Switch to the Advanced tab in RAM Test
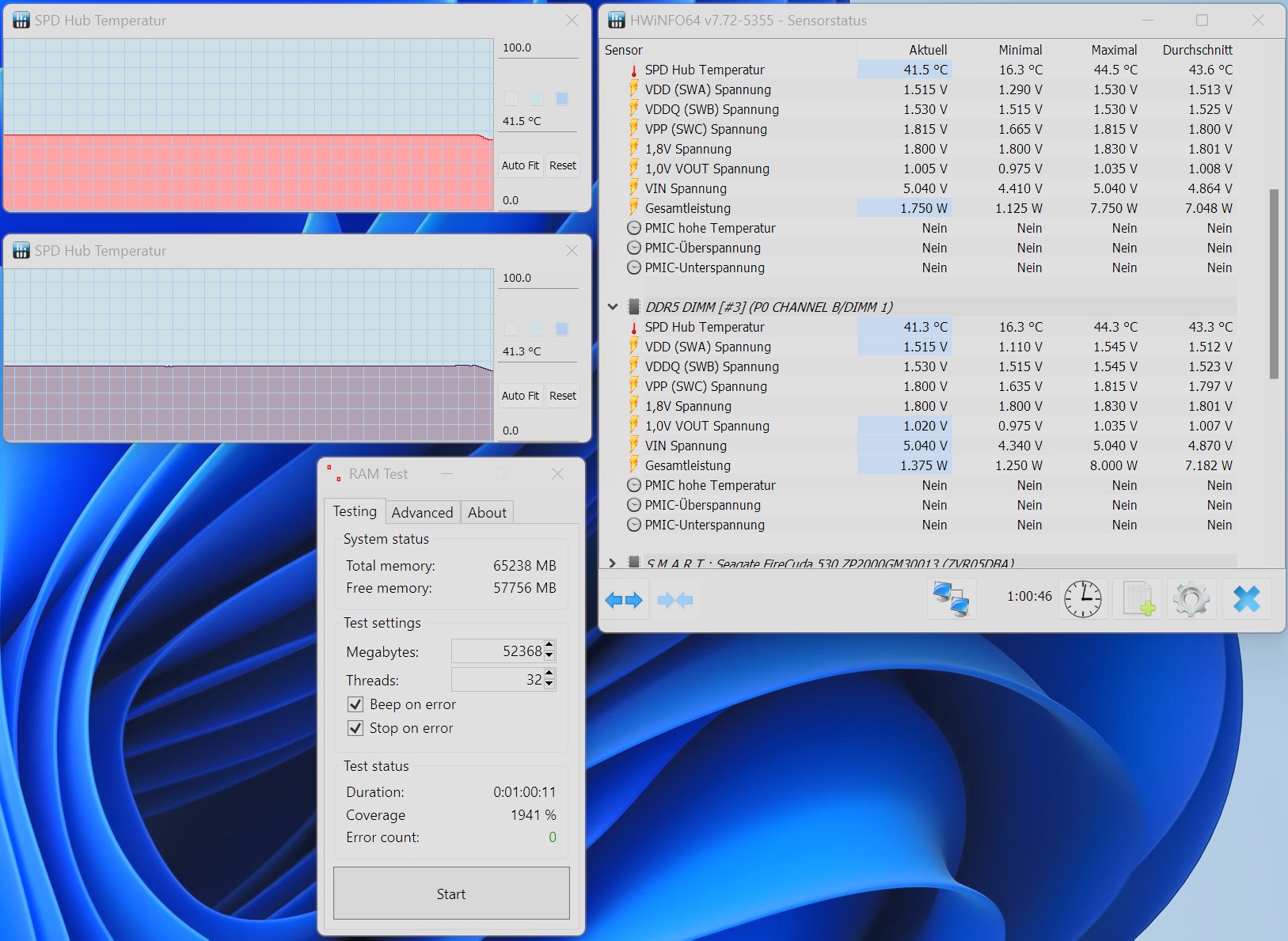 422,512
